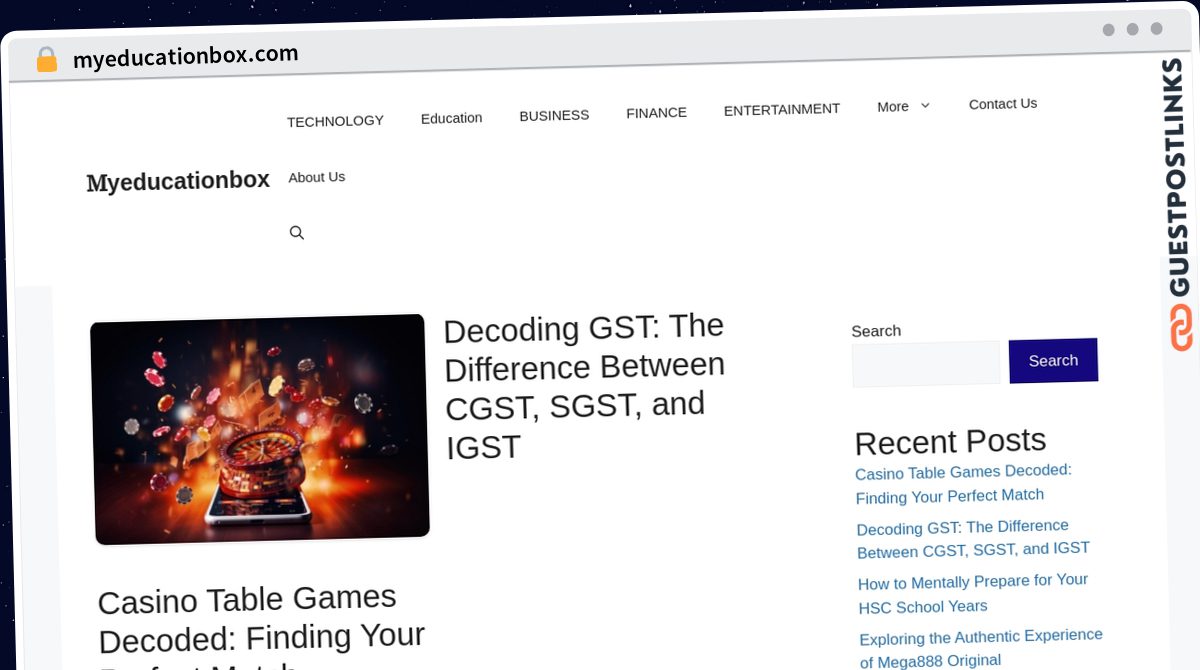The height and width of the screenshot is (670, 1200).
Task: Expand the More menu chevron
Action: [925, 105]
